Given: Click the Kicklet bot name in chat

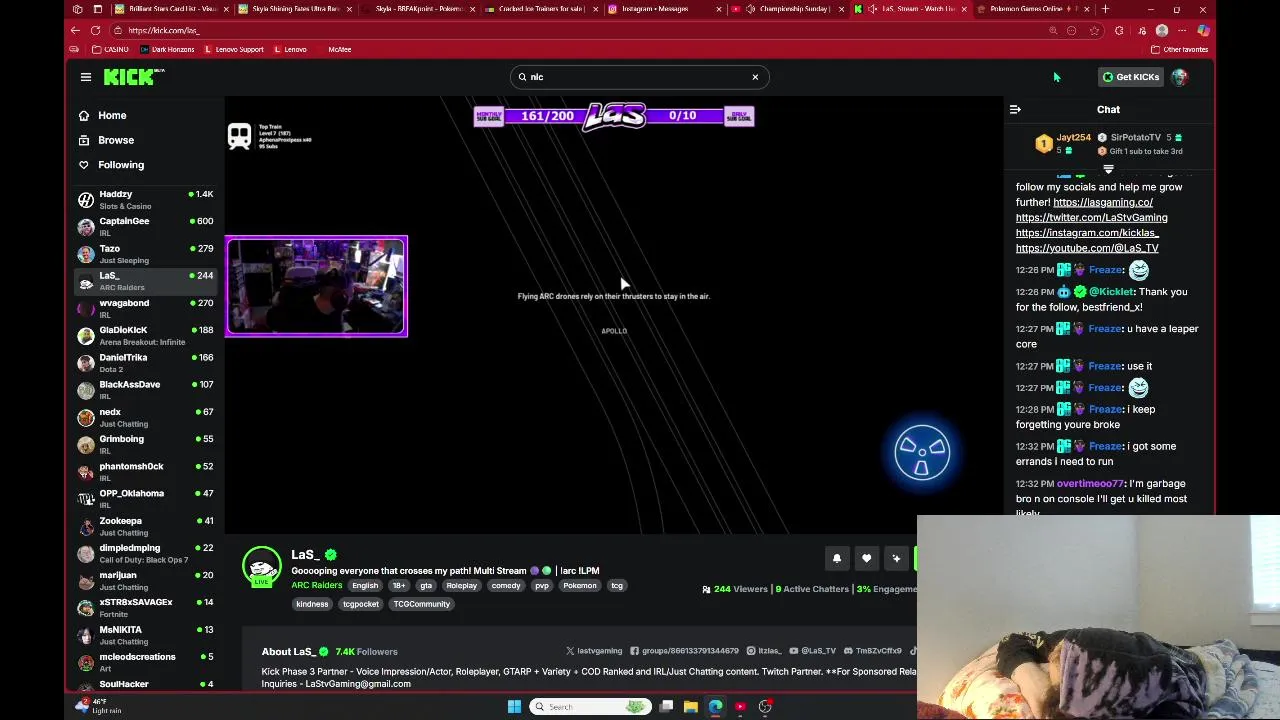Looking at the screenshot, I should [1112, 292].
